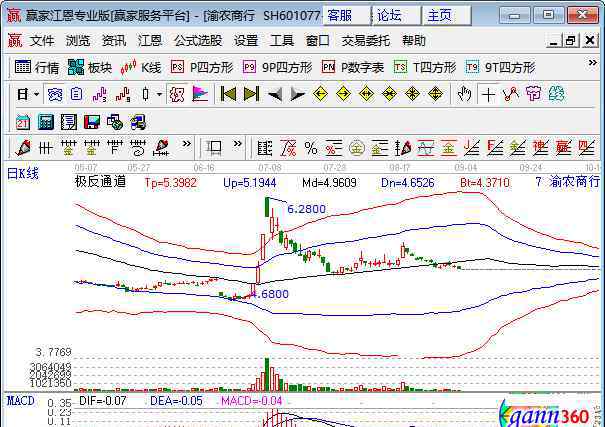Click the red 神 angle-line icon
This screenshot has width=605, height=427.
tap(541, 148)
